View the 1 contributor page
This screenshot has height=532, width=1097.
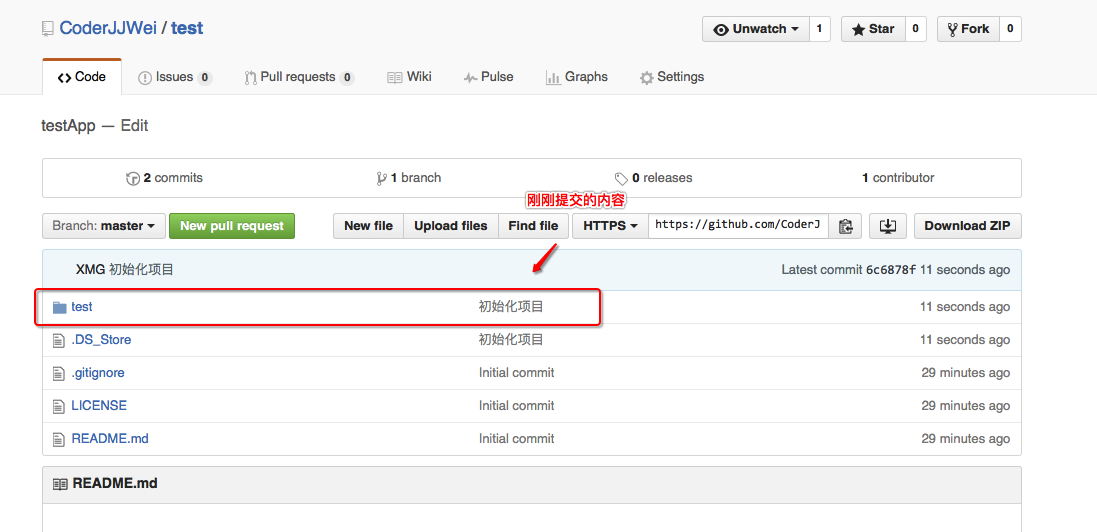(x=898, y=178)
